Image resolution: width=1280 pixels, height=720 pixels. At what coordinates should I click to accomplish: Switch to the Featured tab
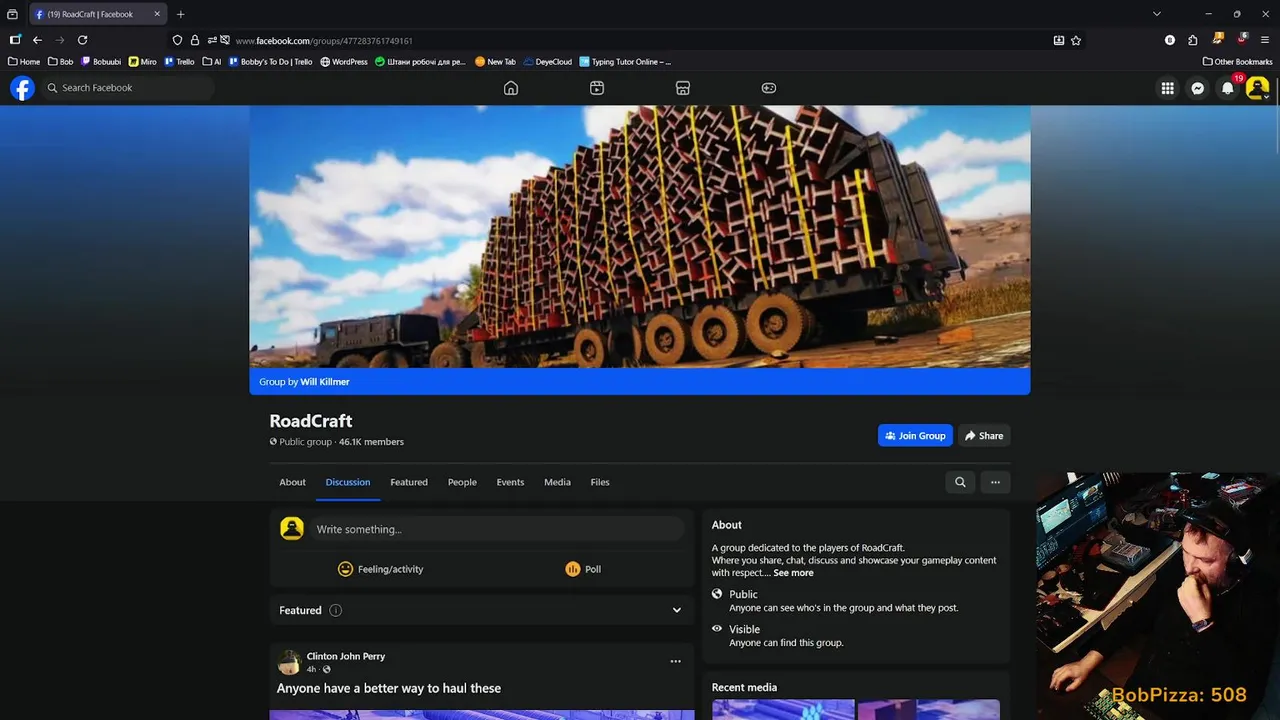click(409, 482)
